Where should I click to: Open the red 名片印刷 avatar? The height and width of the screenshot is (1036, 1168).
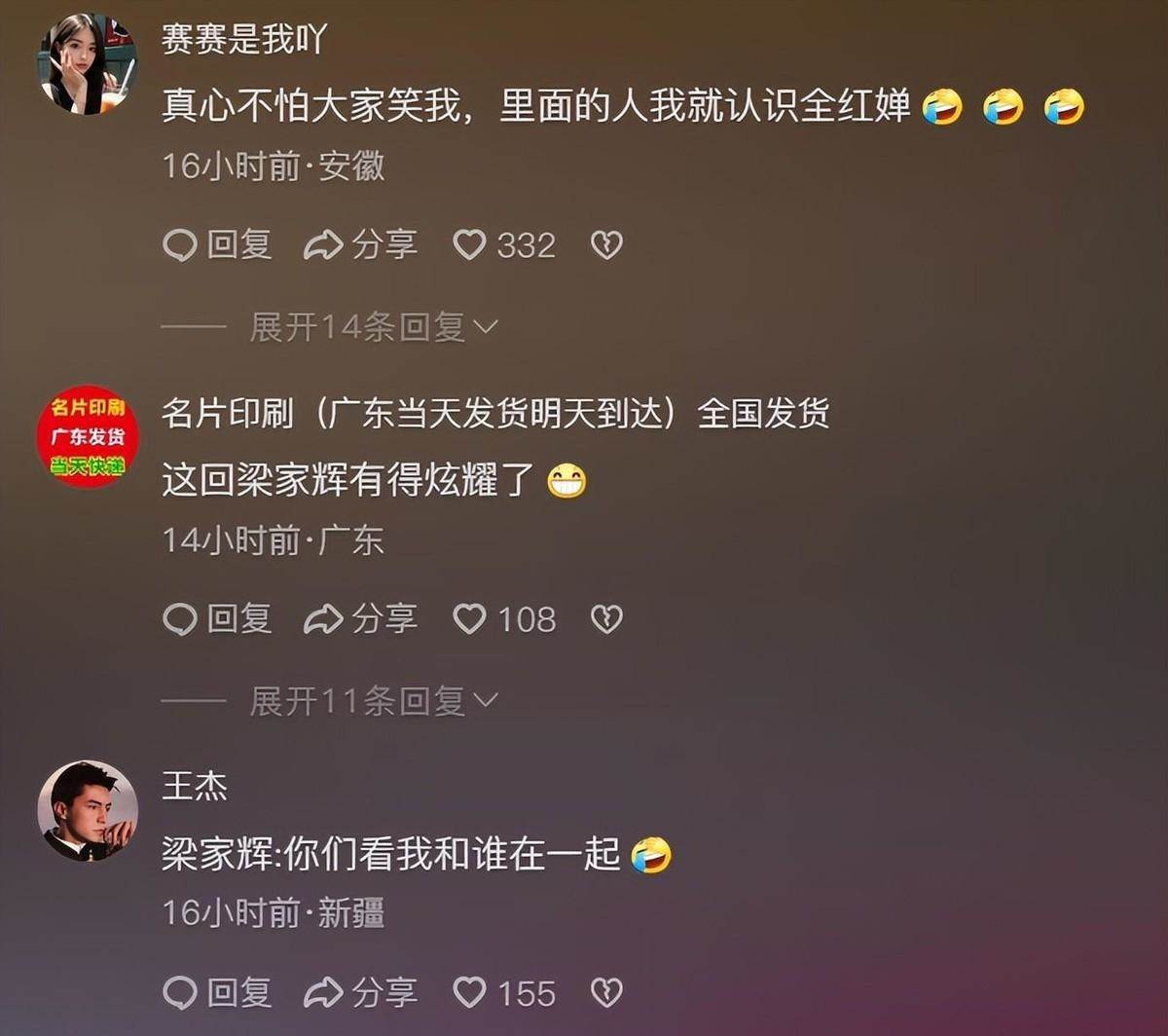(x=88, y=436)
